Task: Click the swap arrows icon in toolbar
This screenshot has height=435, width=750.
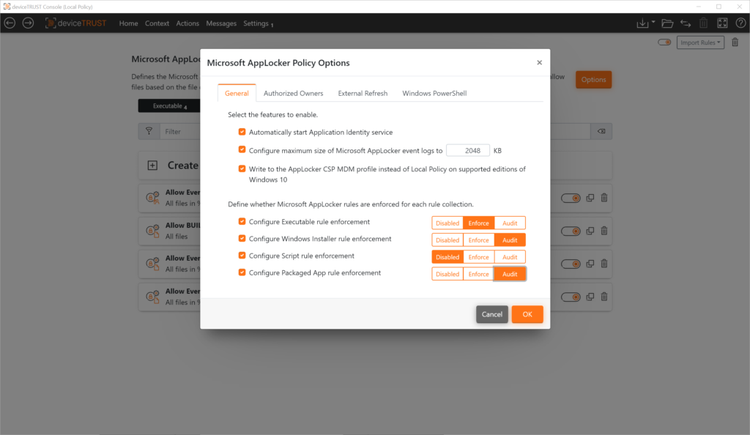Action: (x=685, y=23)
